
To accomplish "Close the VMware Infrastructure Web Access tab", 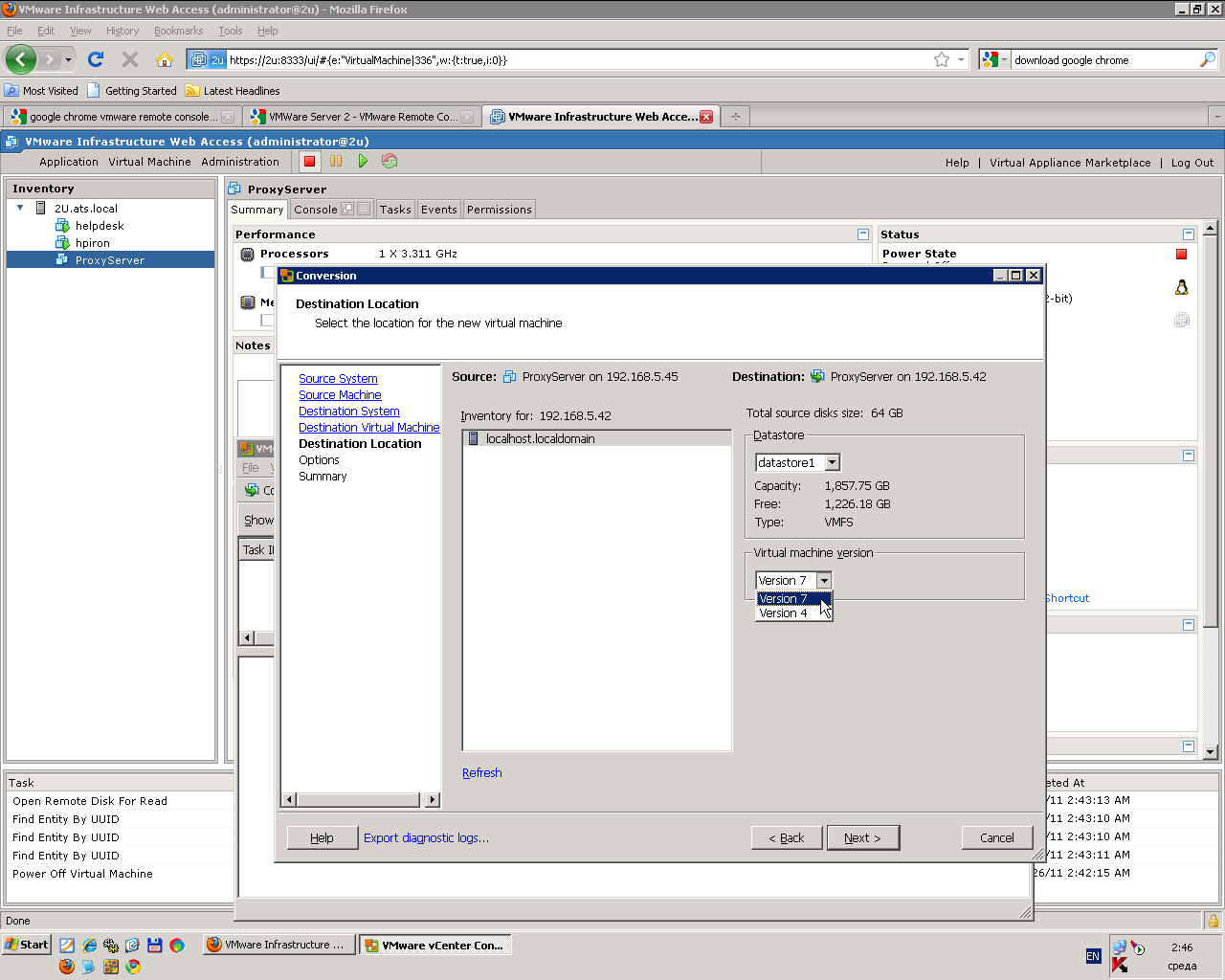I will (x=706, y=117).
